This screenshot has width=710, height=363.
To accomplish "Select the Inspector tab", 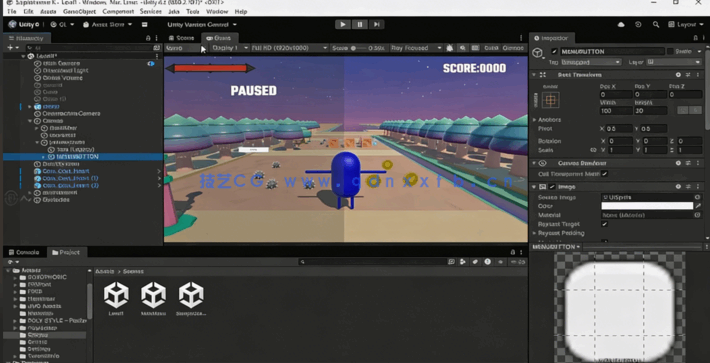I will (552, 38).
